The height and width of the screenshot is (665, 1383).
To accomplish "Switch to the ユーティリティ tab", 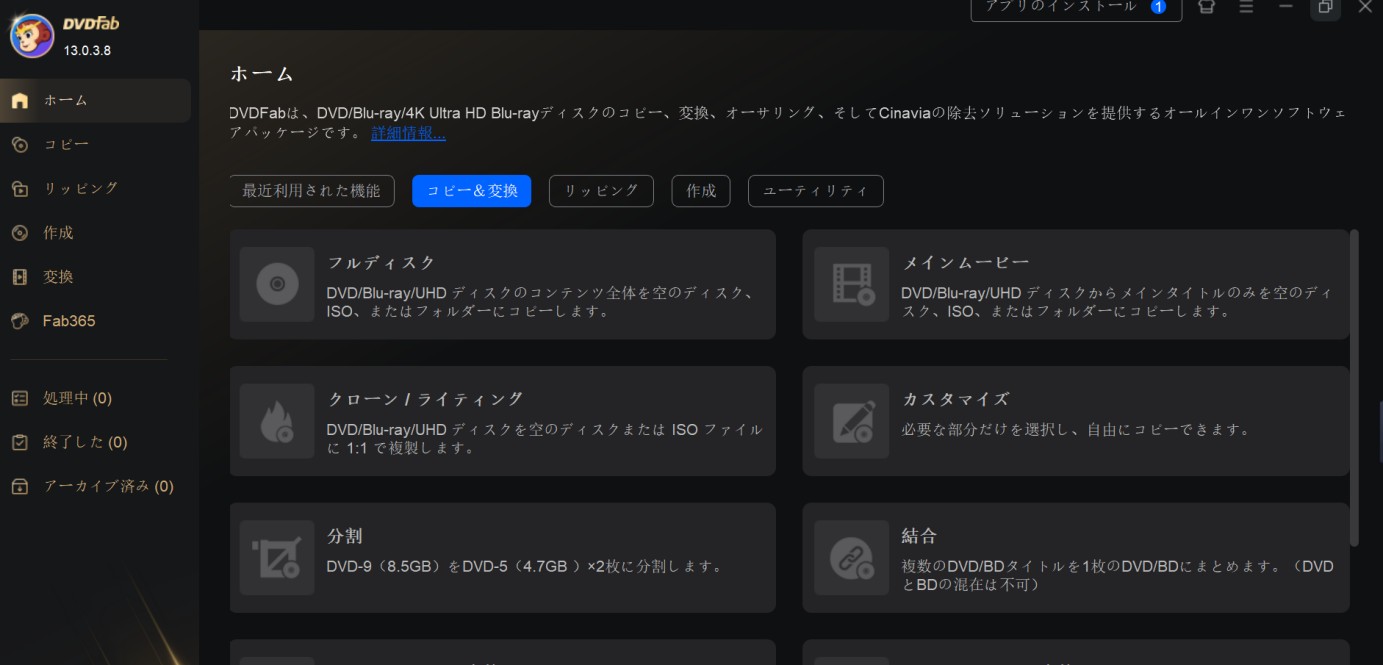I will pos(816,191).
